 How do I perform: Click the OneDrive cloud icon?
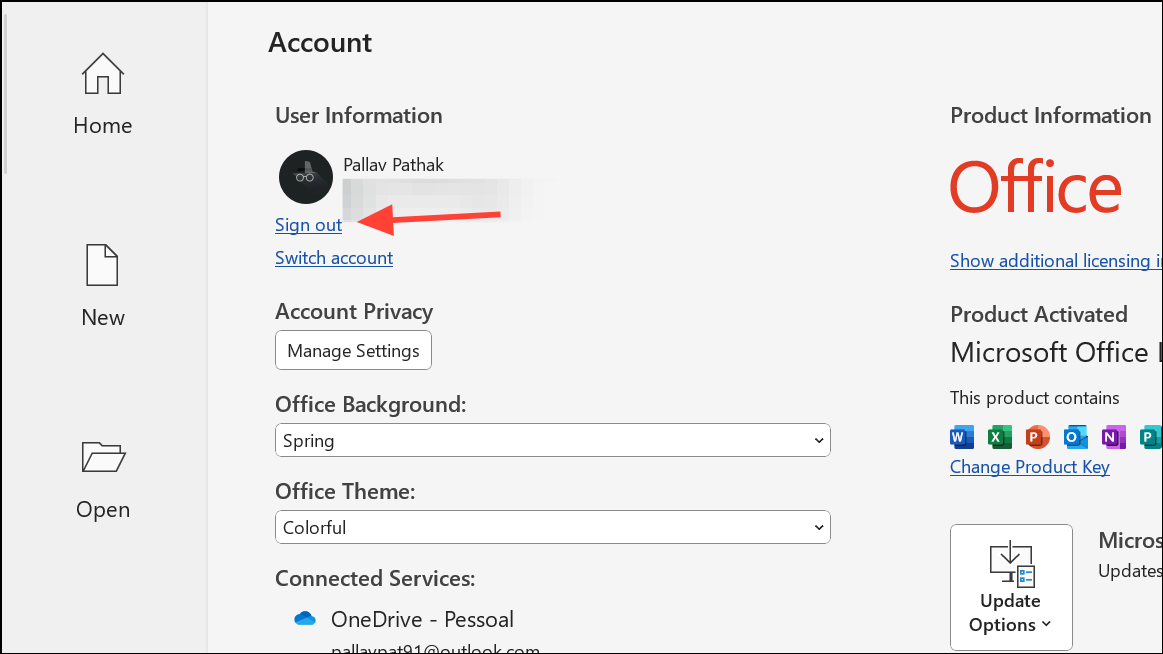click(305, 618)
